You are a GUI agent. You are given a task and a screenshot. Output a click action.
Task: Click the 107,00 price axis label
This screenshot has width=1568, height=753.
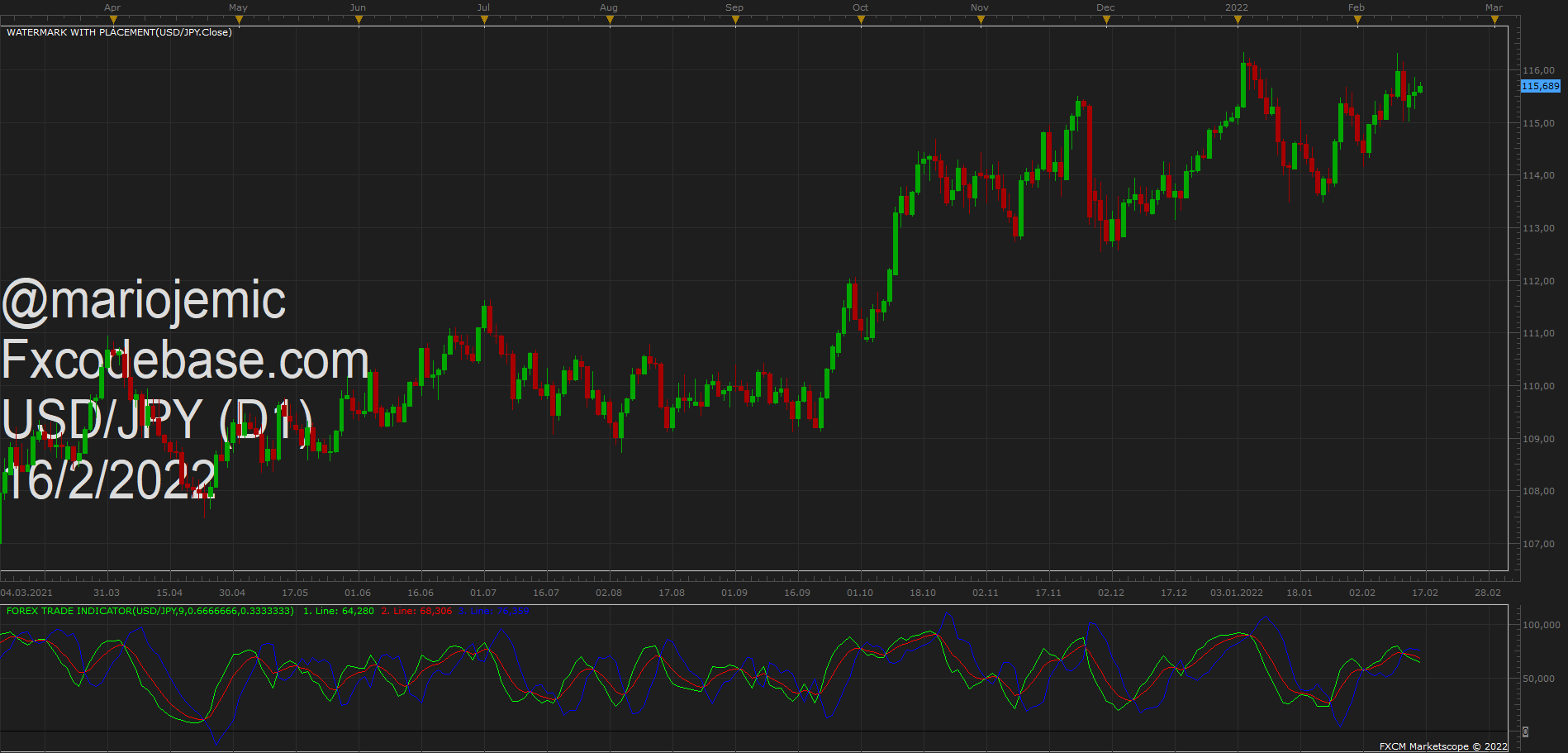(x=1539, y=544)
